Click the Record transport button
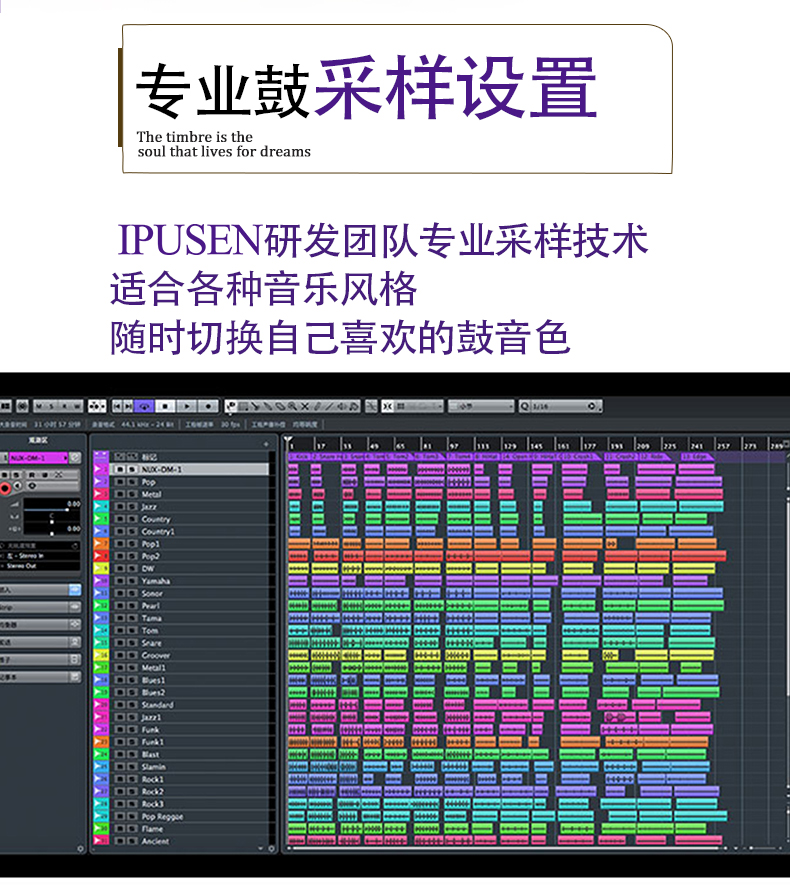The height and width of the screenshot is (896, 790). tap(208, 406)
